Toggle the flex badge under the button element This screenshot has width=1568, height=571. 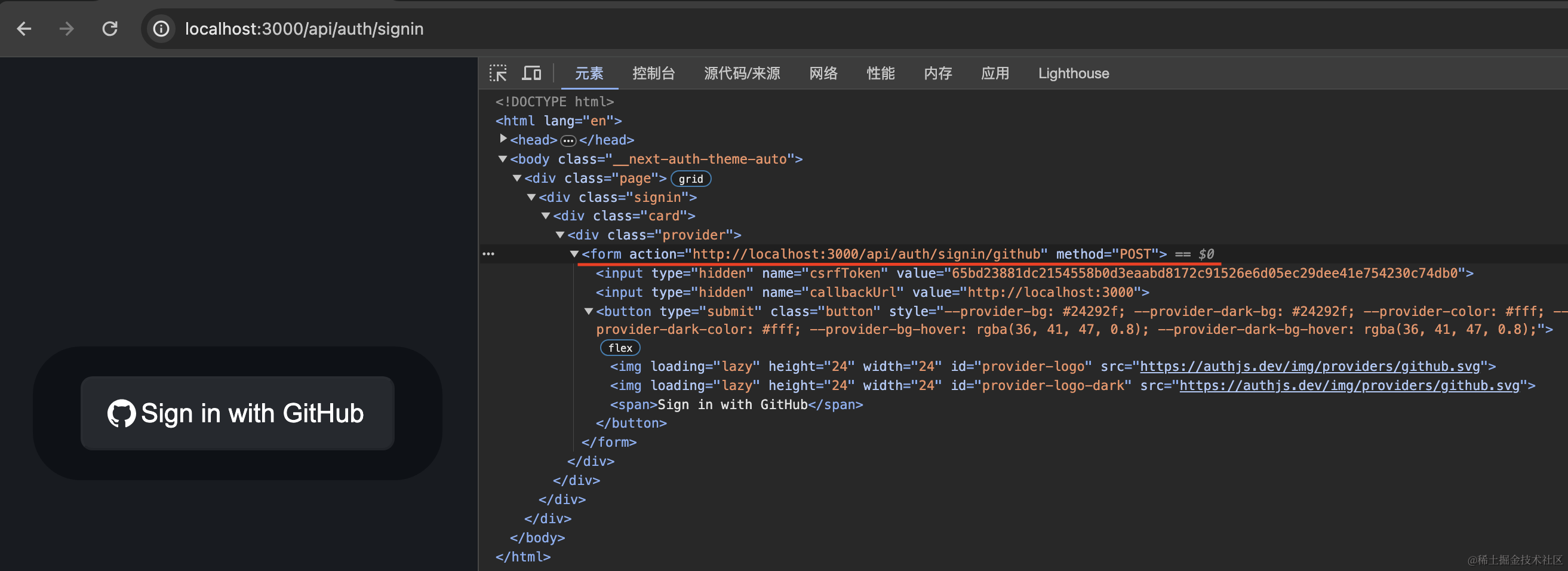tap(620, 348)
